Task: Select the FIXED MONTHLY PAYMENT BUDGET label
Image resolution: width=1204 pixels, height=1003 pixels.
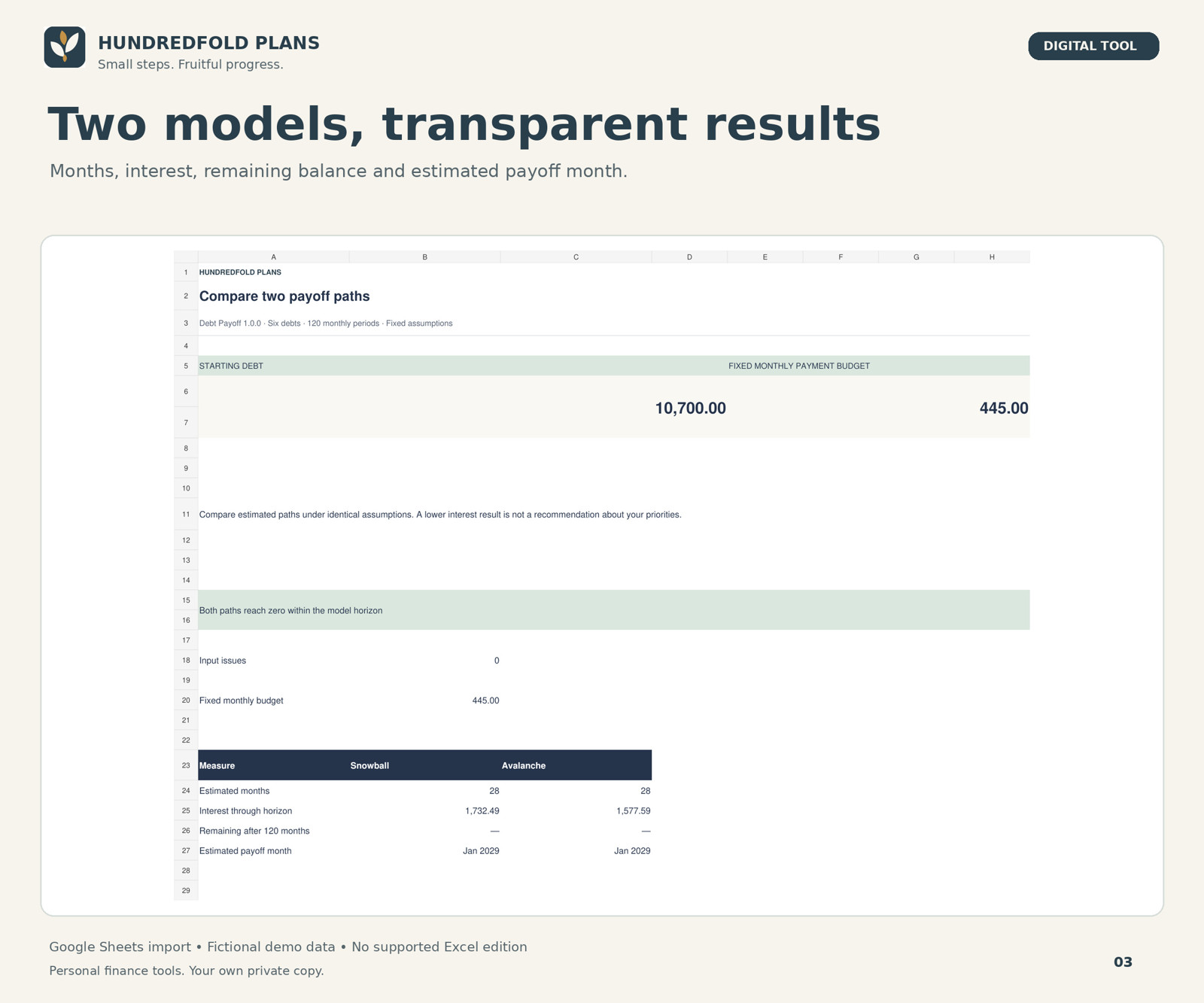Action: pos(799,366)
